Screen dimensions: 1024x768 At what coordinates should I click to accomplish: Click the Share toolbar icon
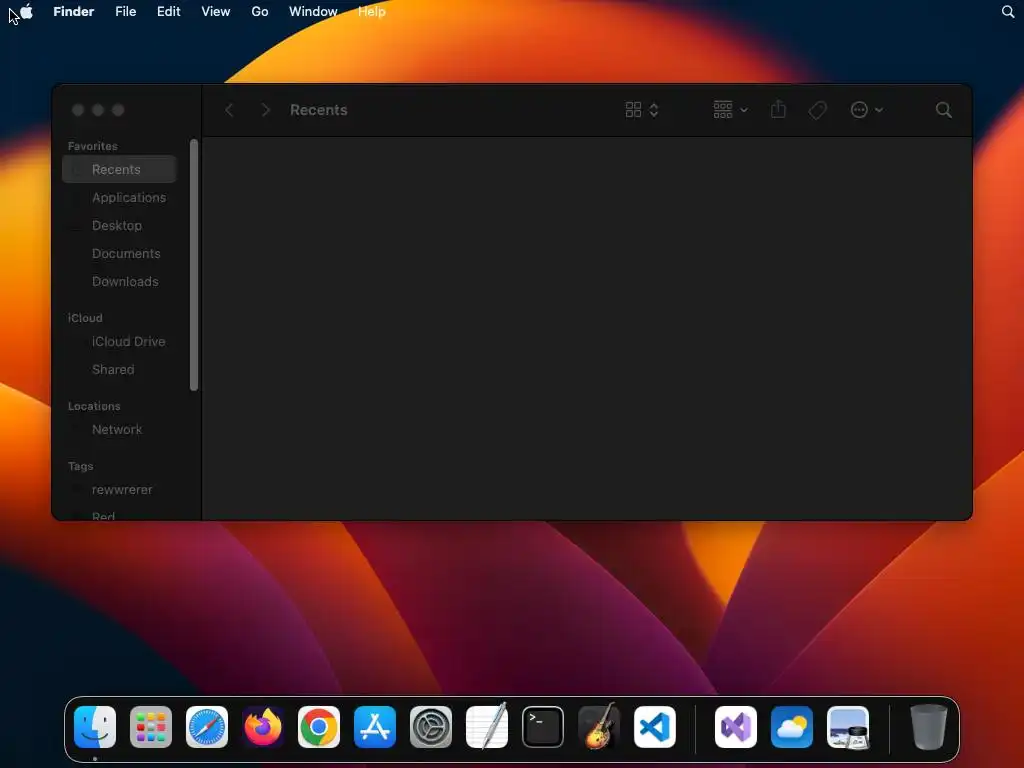[778, 109]
